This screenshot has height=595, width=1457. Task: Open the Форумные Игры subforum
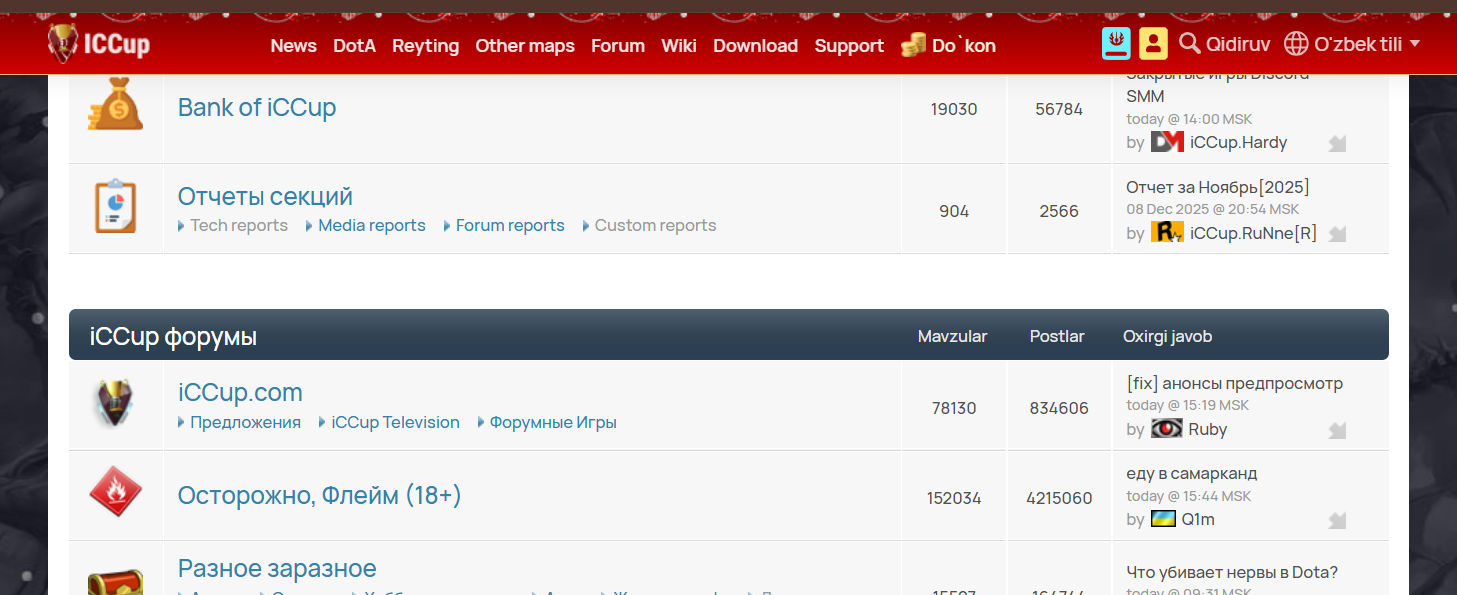click(x=553, y=422)
